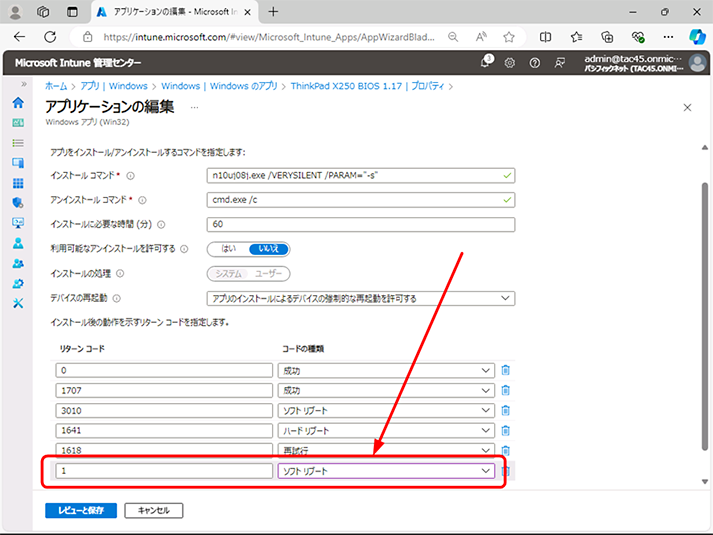Open the feedback icon in header
The height and width of the screenshot is (535, 713).
560,63
